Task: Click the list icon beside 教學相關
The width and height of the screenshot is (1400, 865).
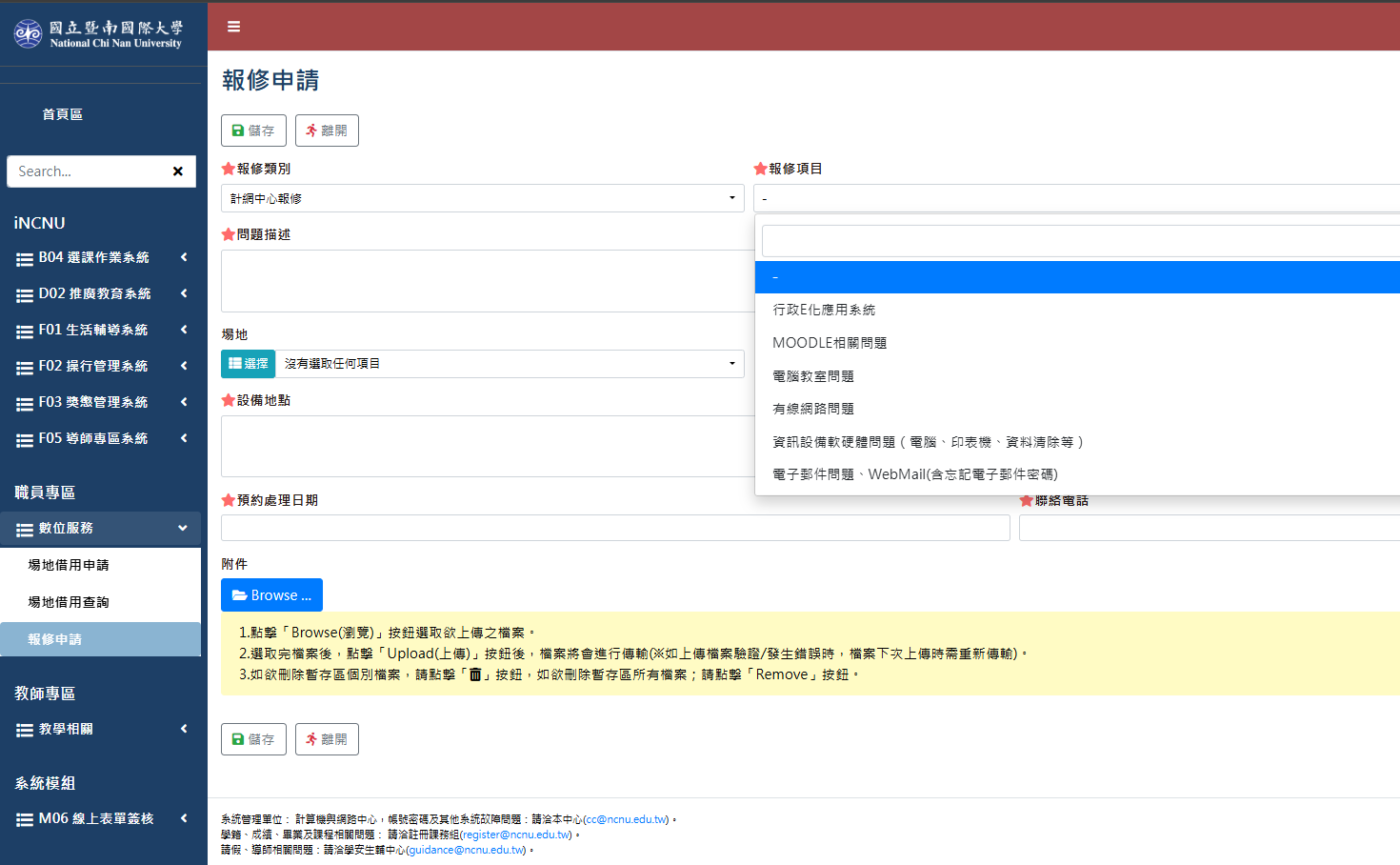Action: [24, 729]
